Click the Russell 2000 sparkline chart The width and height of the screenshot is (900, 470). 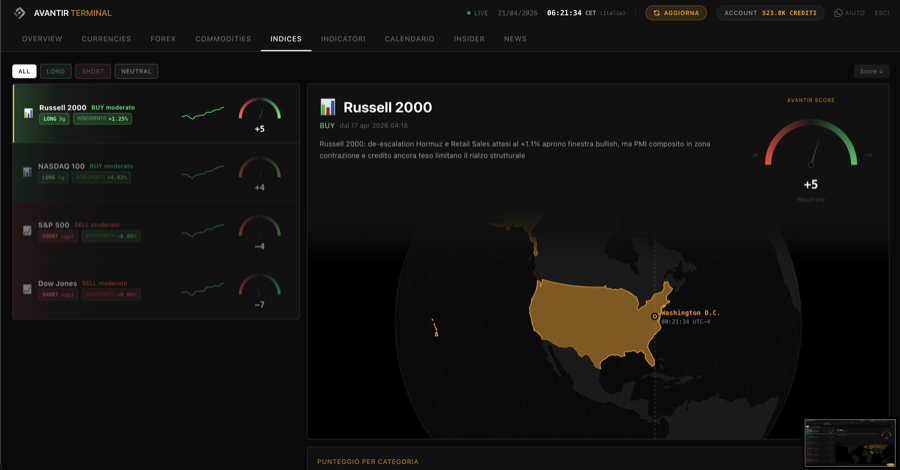(x=203, y=112)
